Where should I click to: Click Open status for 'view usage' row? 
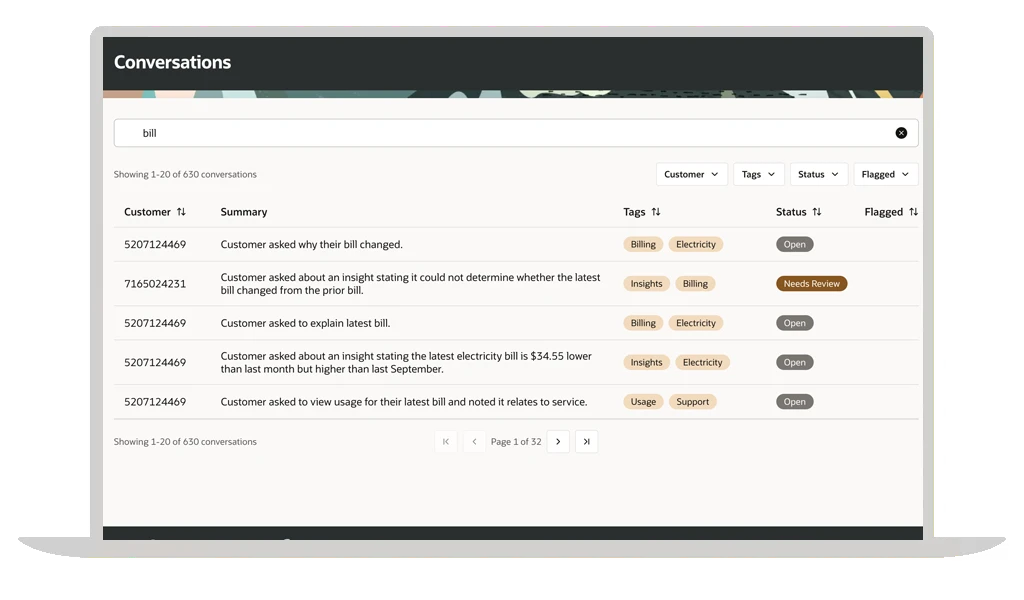pyautogui.click(x=794, y=402)
